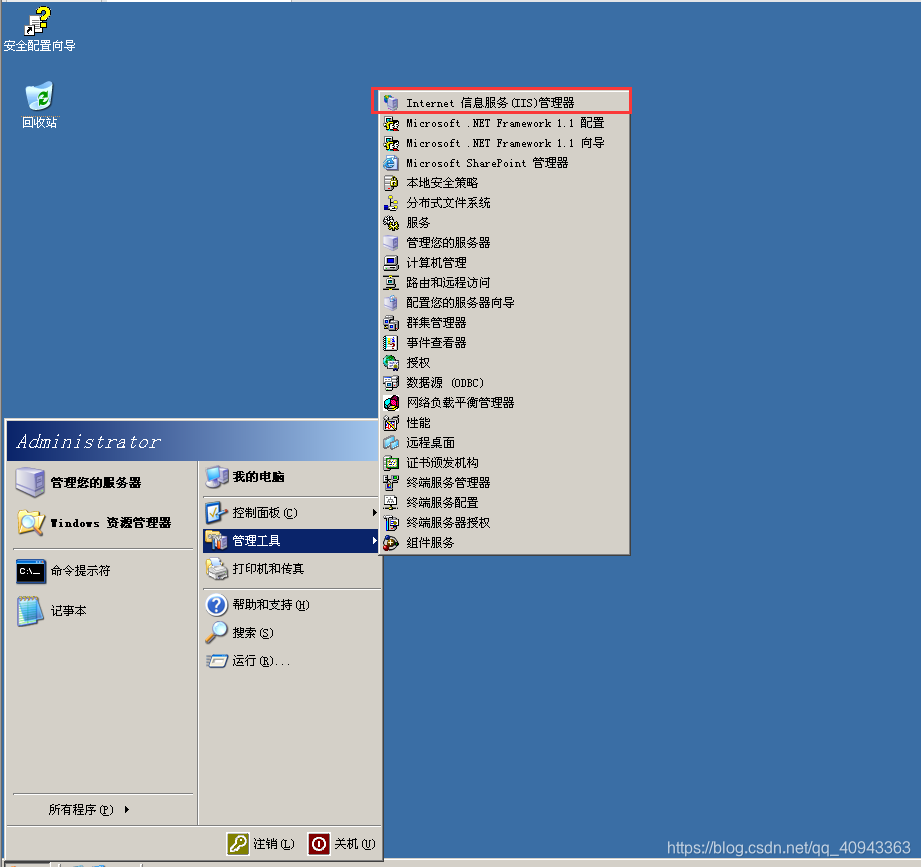Click the 终端服务配置 icon
Image resolution: width=921 pixels, height=867 pixels.
pos(391,503)
